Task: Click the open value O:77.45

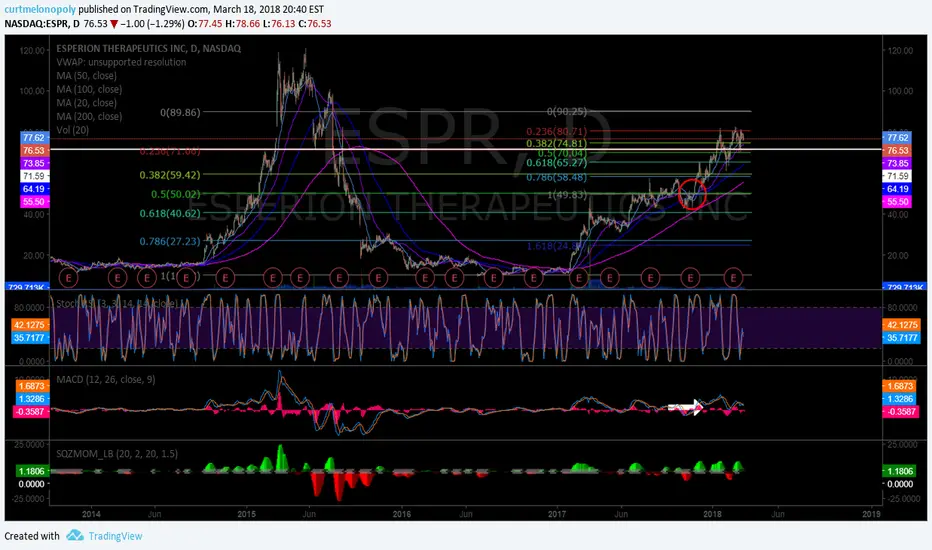Action: pyautogui.click(x=204, y=24)
